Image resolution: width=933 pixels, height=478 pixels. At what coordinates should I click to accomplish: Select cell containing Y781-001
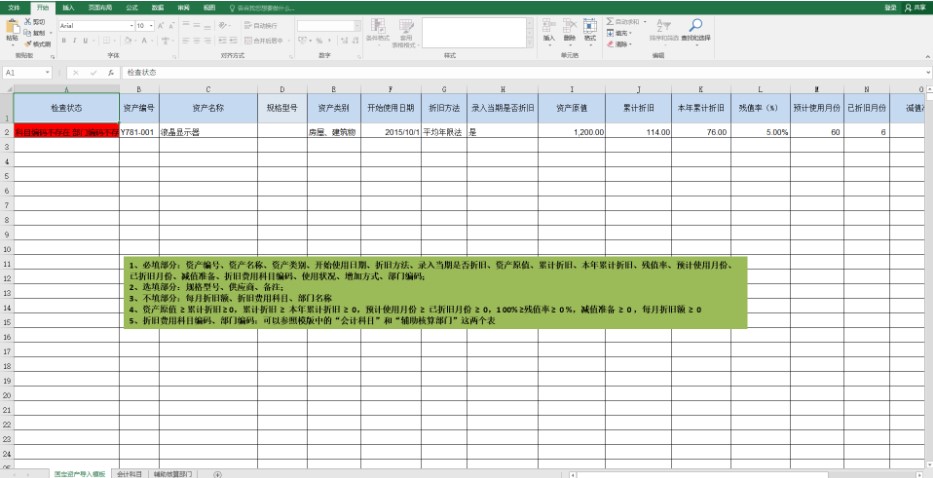[x=139, y=132]
